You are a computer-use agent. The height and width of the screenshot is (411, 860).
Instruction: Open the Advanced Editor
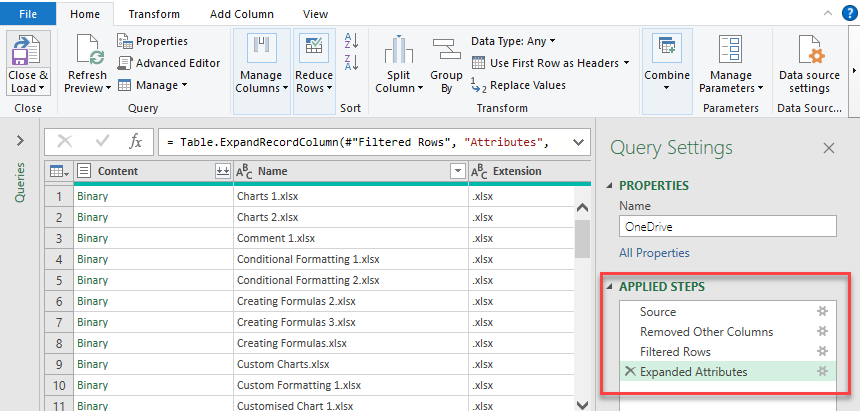[x=168, y=63]
